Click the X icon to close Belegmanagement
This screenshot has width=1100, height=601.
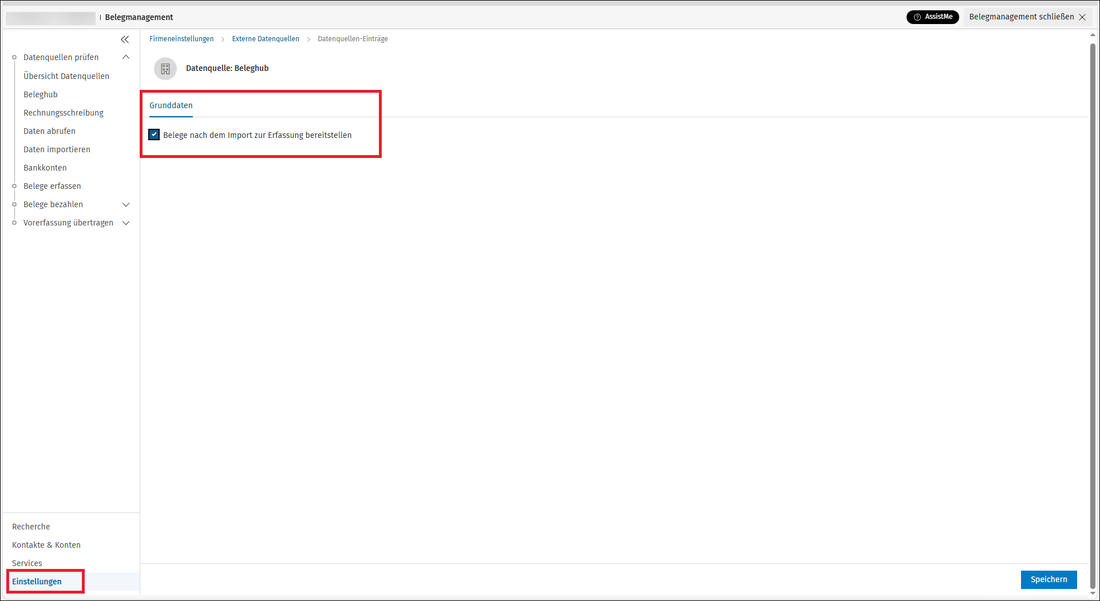point(1082,17)
